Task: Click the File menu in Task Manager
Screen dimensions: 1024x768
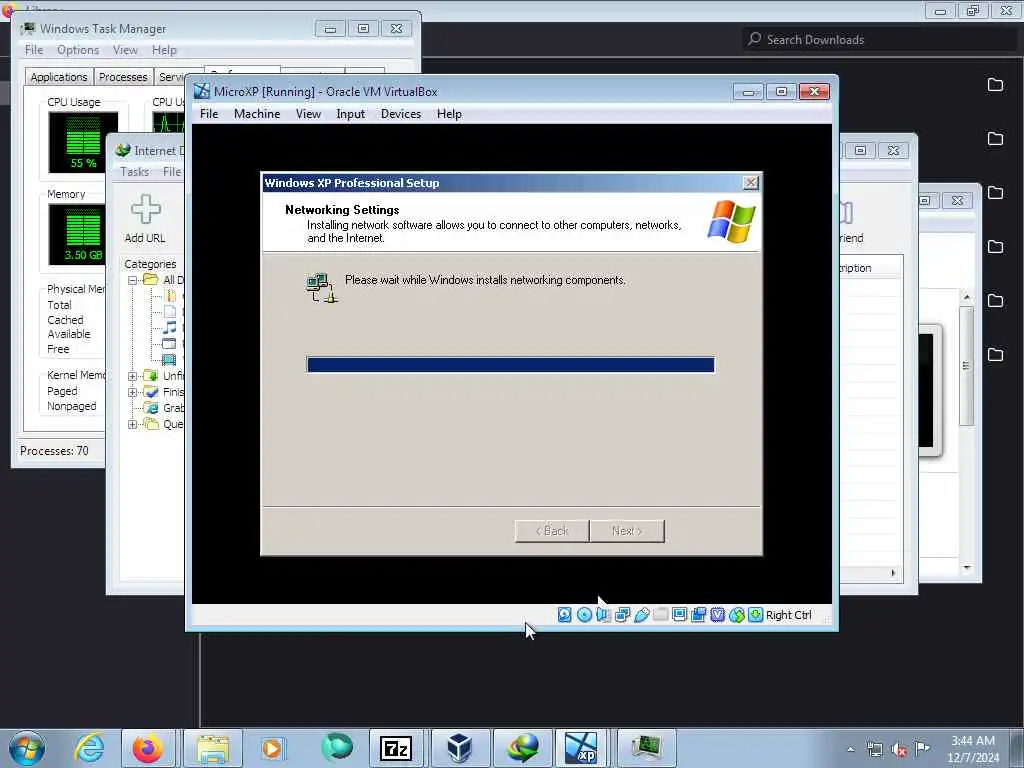Action: [x=34, y=50]
